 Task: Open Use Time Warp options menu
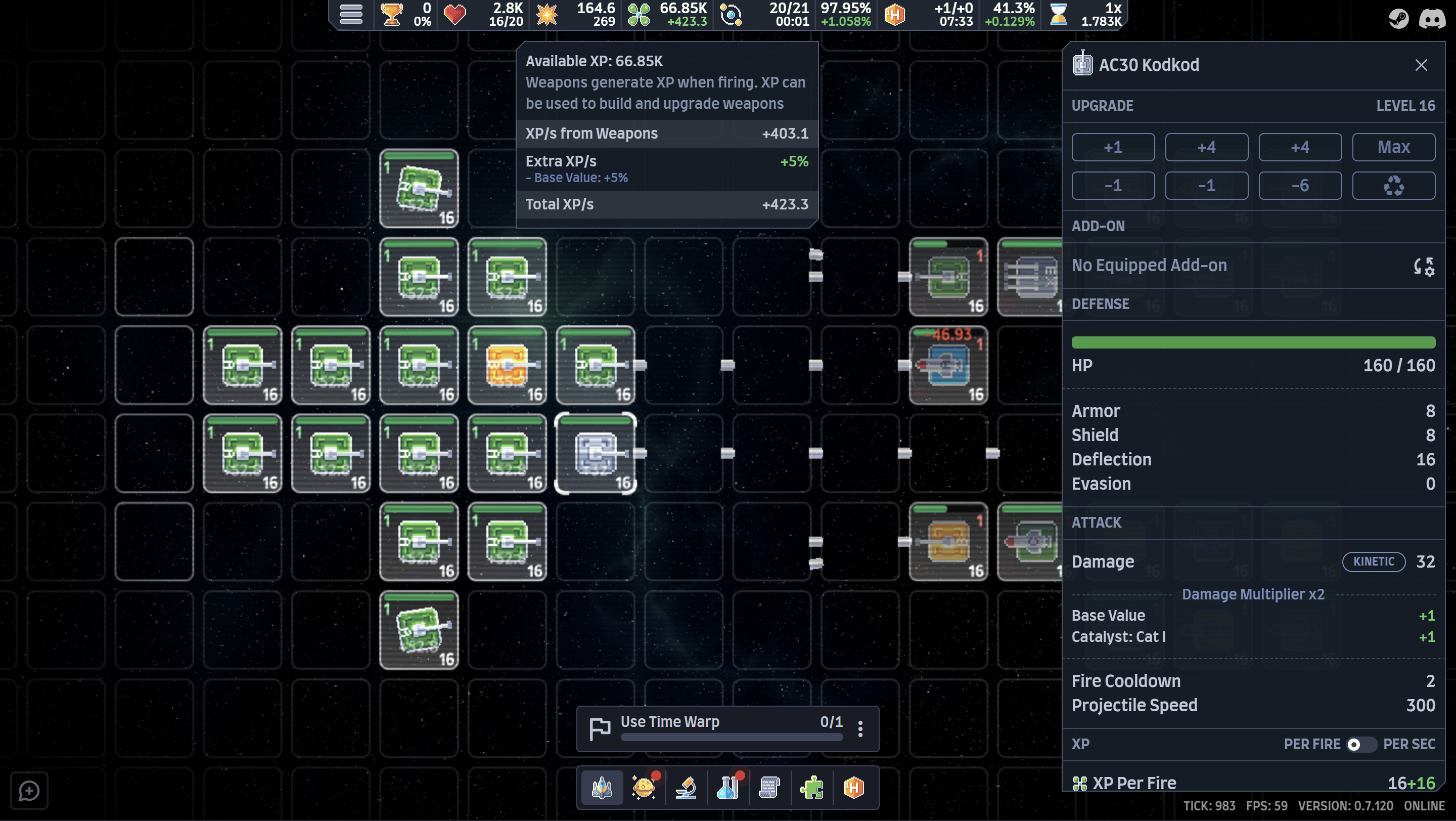tap(860, 728)
